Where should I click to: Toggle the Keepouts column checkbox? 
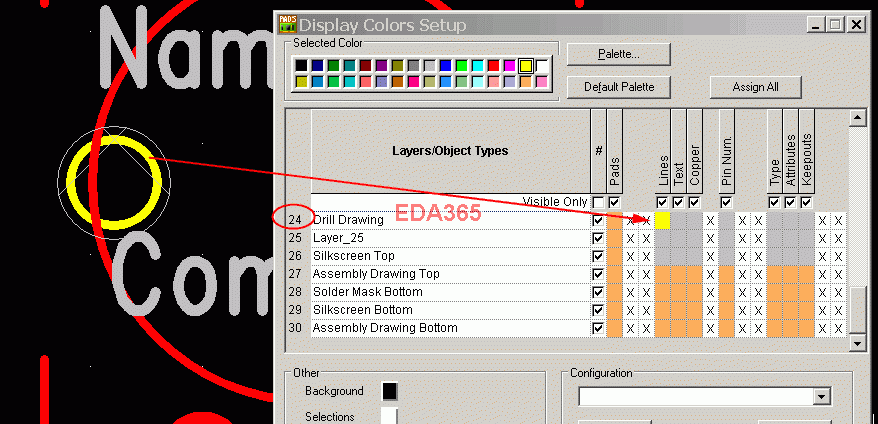tap(806, 202)
